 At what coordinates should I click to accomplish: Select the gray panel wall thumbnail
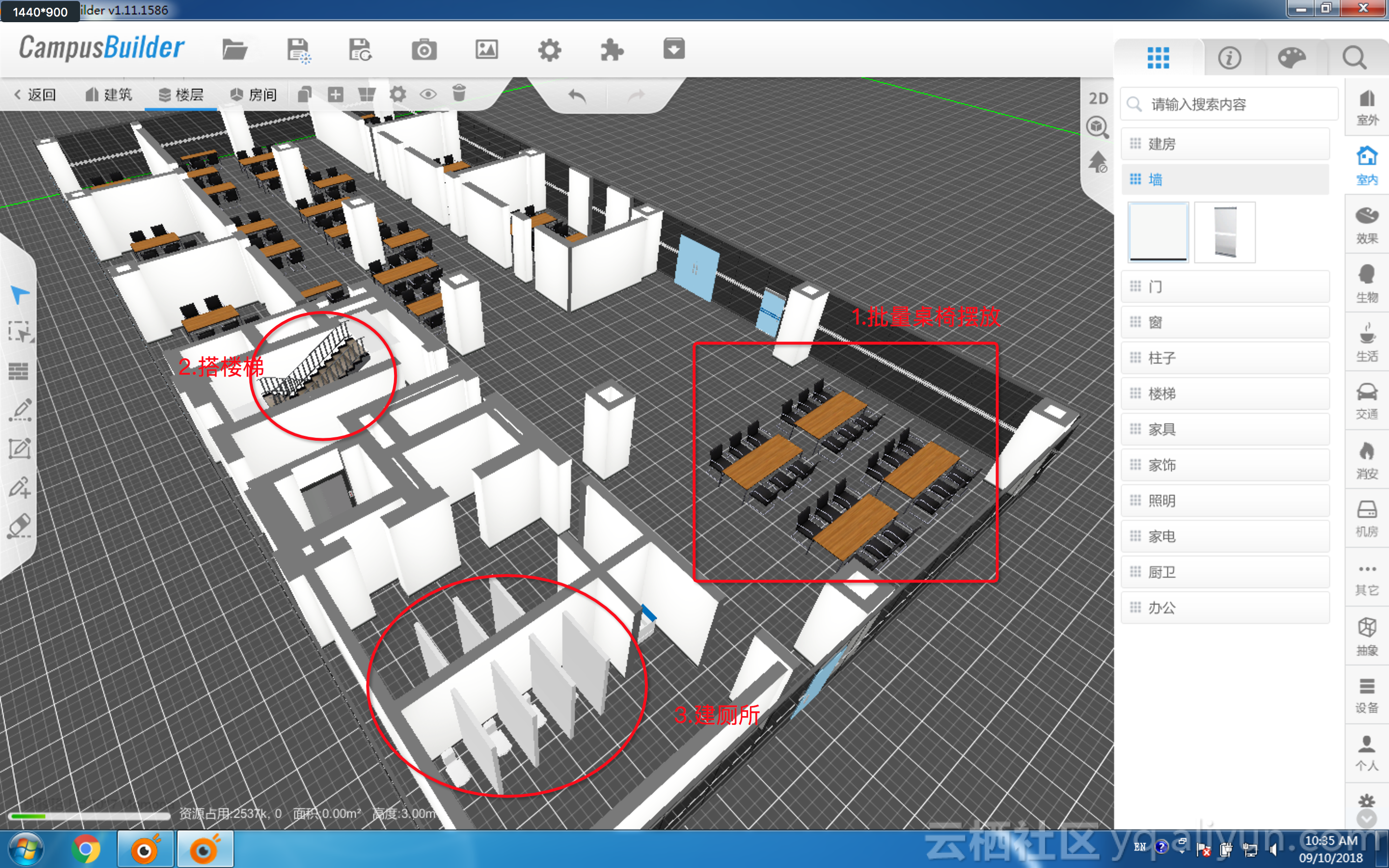coord(1225,232)
